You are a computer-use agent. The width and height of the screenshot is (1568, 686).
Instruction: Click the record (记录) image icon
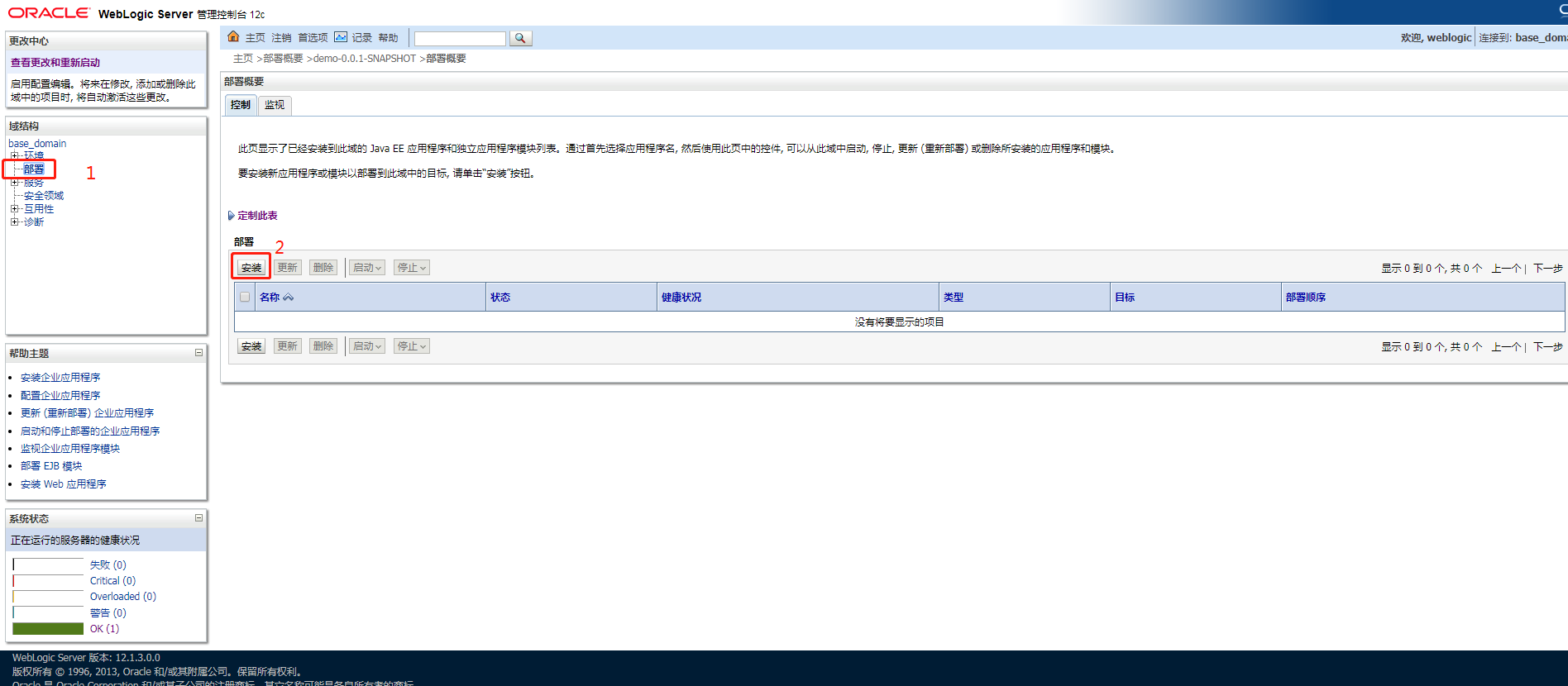(341, 37)
